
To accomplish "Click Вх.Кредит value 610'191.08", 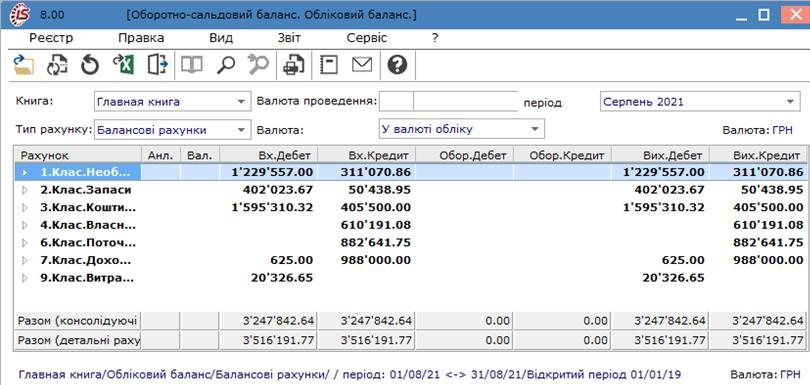I will [376, 225].
